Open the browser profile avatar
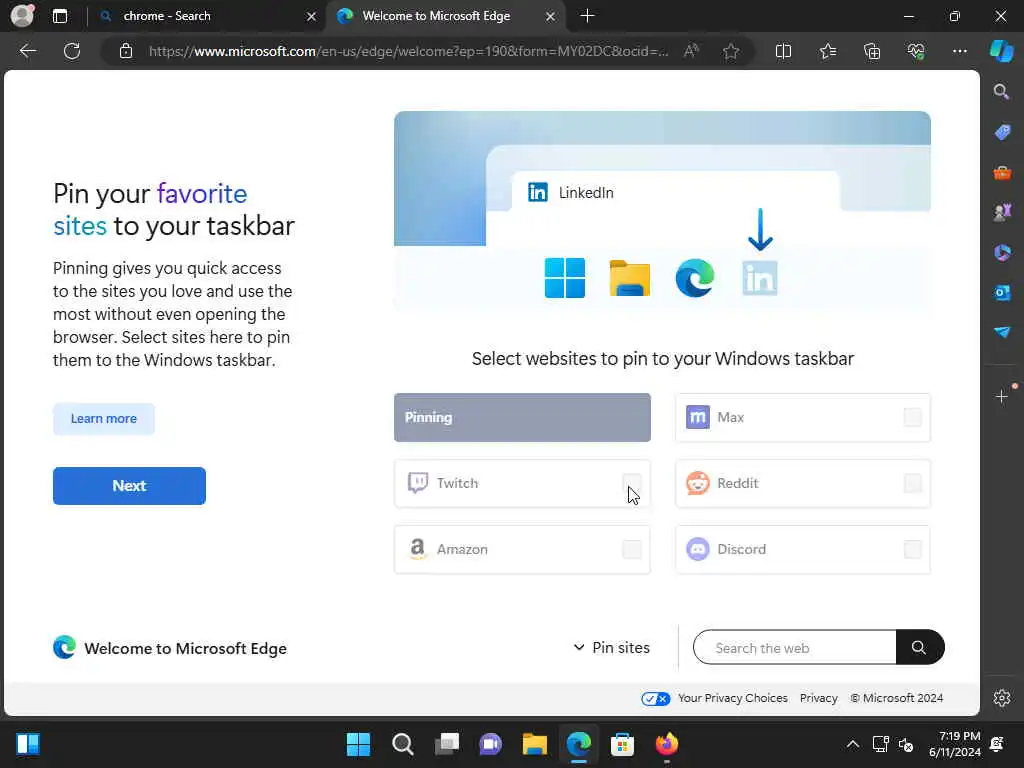 [x=22, y=16]
